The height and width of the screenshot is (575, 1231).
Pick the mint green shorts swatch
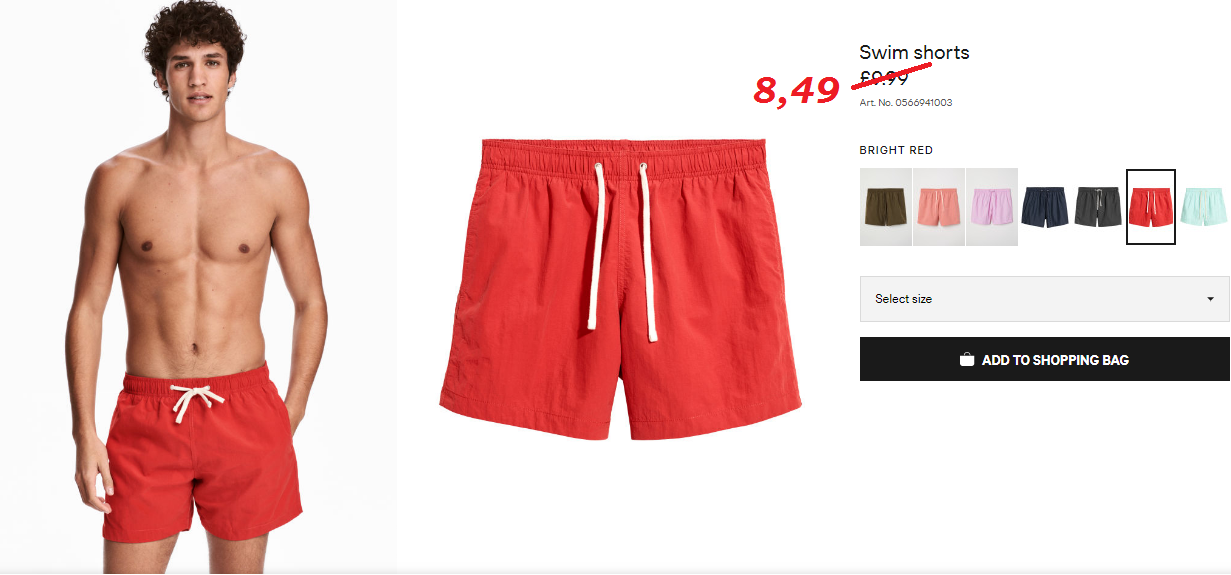pyautogui.click(x=1205, y=207)
